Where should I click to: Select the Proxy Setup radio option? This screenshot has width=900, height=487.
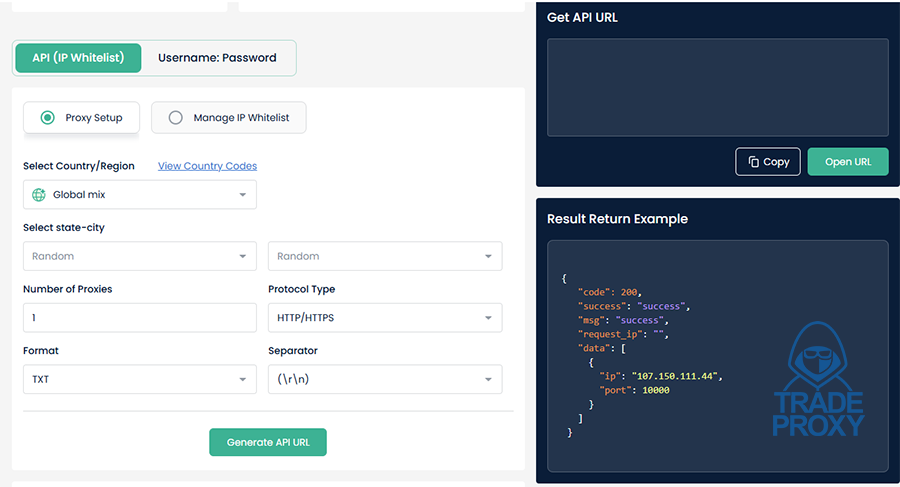(x=48, y=118)
